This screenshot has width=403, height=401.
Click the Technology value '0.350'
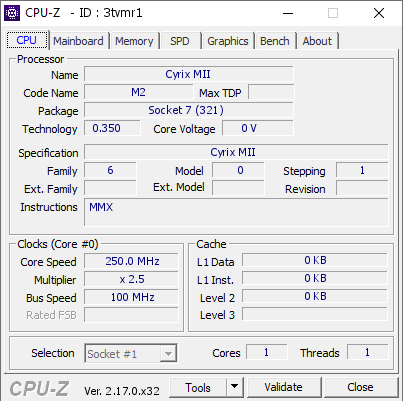(112, 128)
